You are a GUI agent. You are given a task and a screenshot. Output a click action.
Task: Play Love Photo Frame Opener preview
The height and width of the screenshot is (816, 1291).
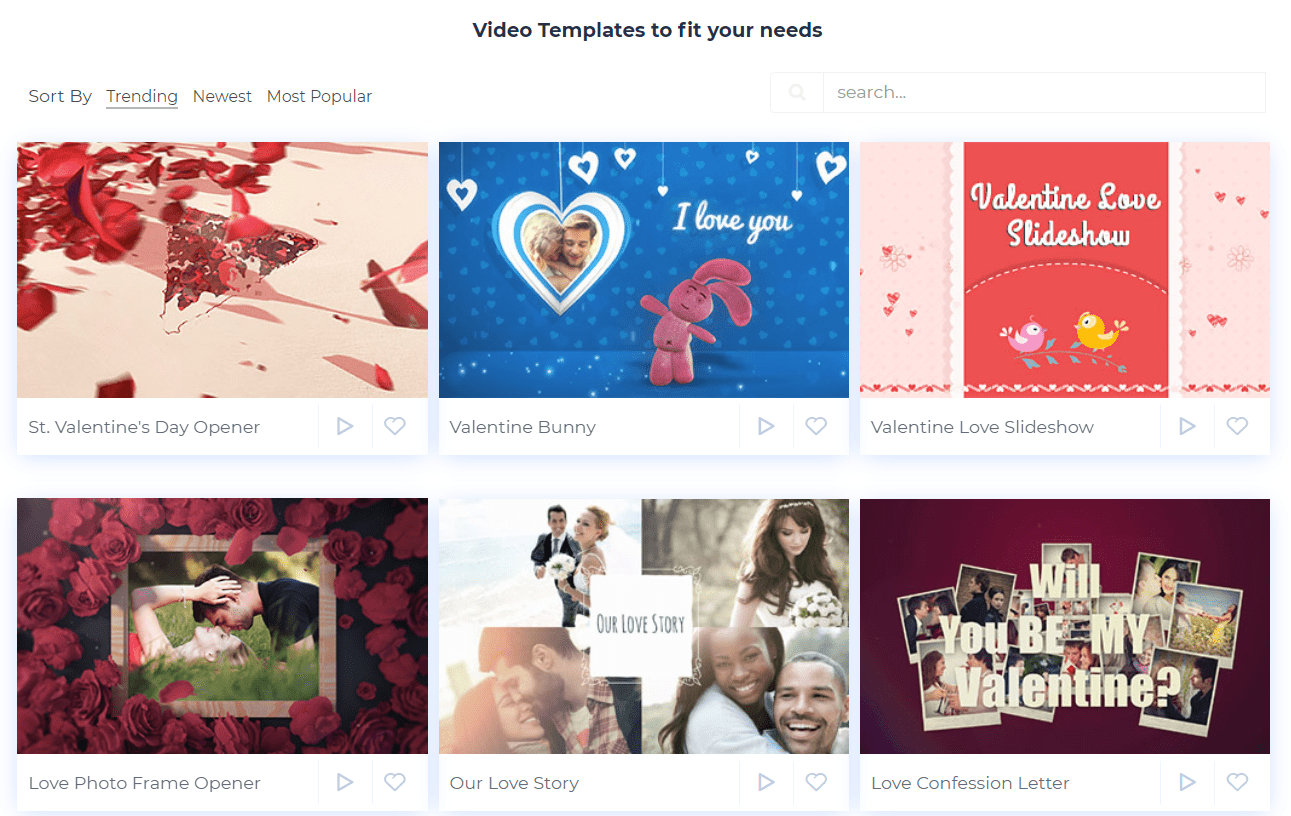point(345,782)
